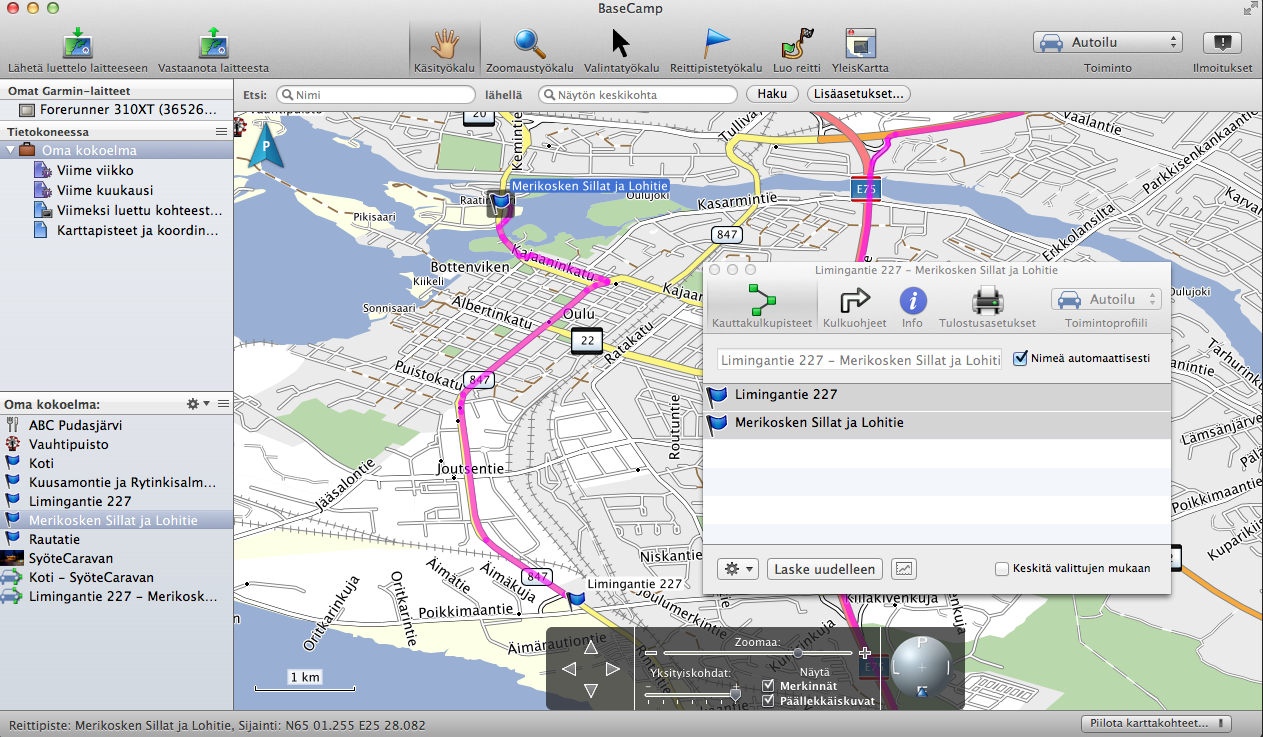This screenshot has width=1263, height=737.
Task: Activate the Zoomaustyökalu magnifier tool
Action: [x=529, y=44]
